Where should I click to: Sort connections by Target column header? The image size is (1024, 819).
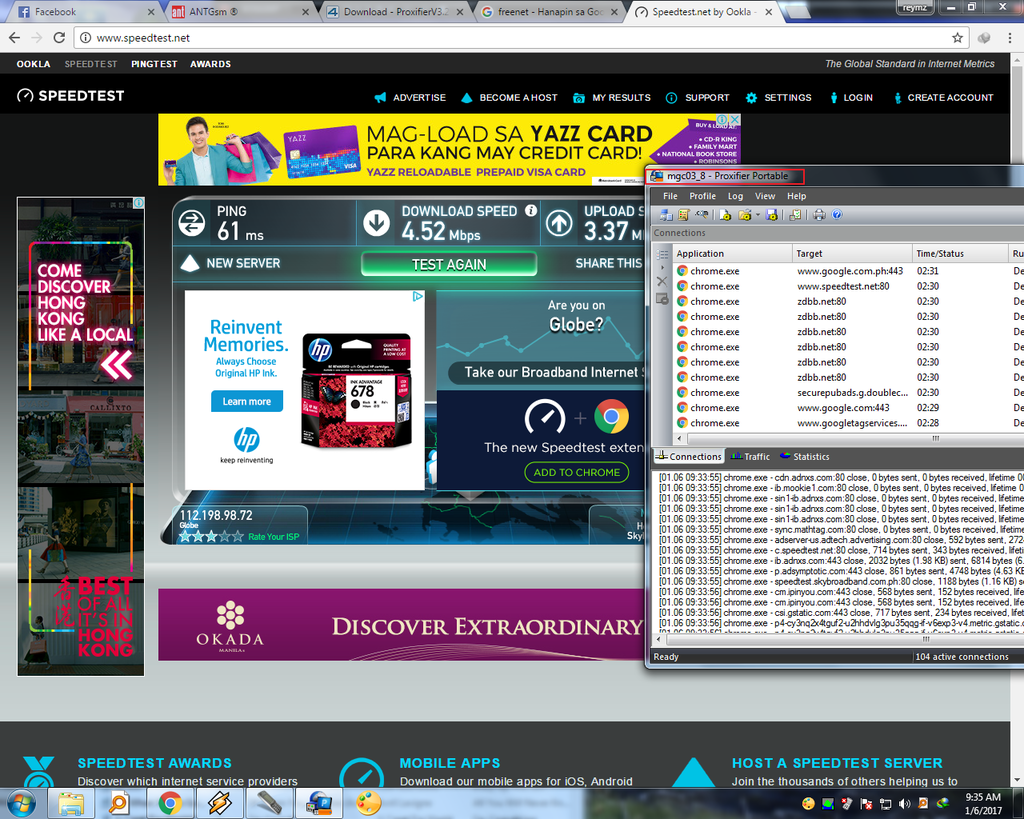click(852, 253)
